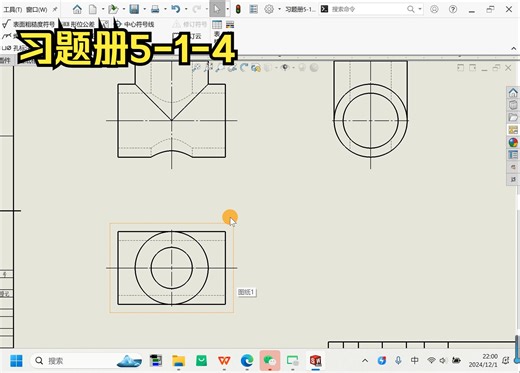The image size is (520, 373).
Task: Save the drawing with the Save icon
Action: tap(134, 9)
